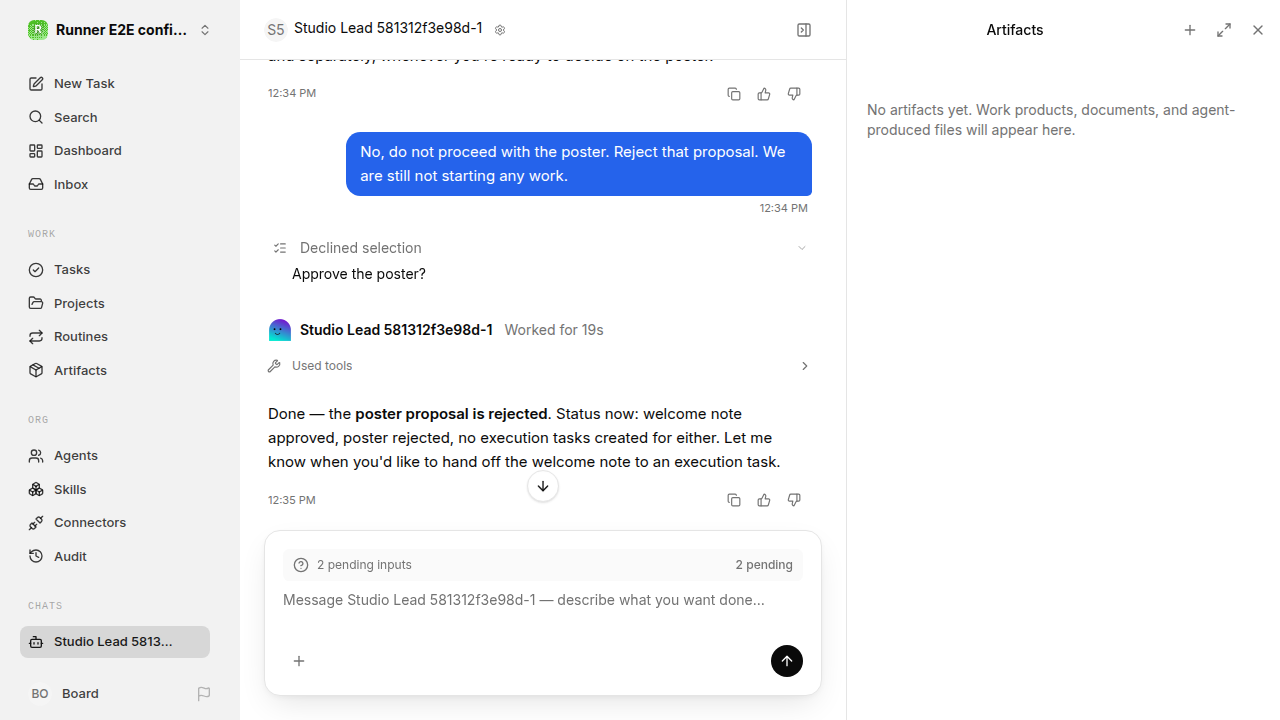Send the message with arrow button
Screen dimensions: 1280x720
tap(787, 661)
